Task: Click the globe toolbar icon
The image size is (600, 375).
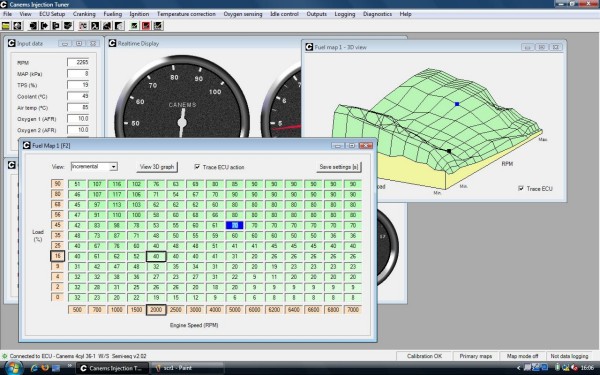Action: click(x=17, y=26)
